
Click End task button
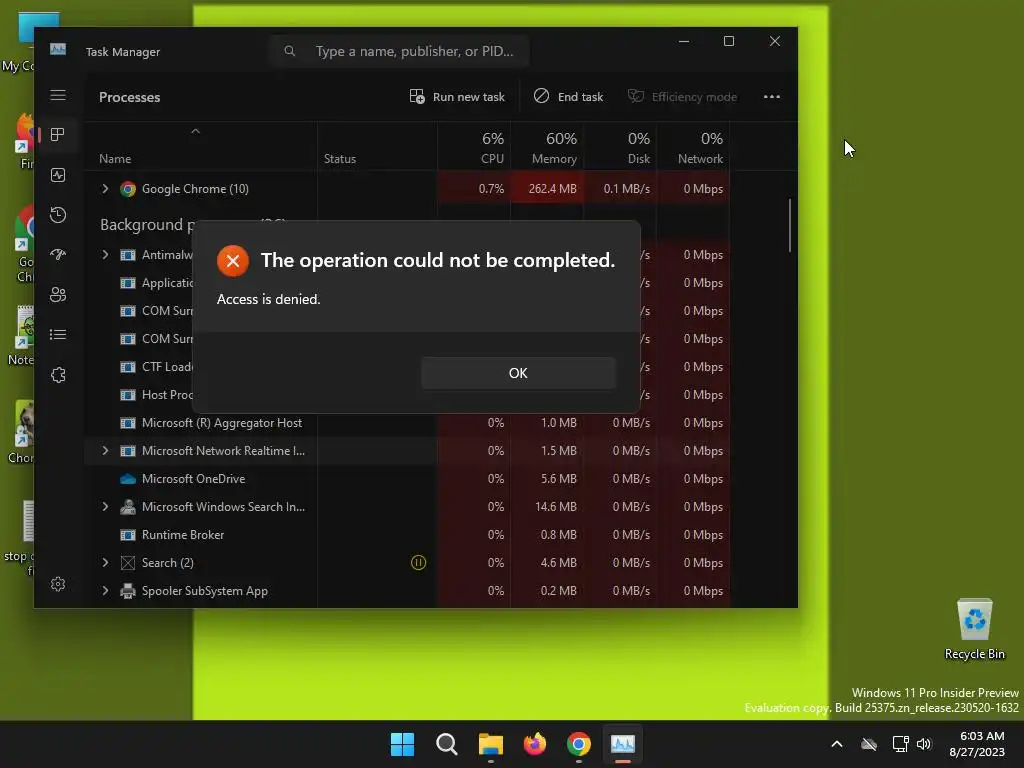point(568,97)
